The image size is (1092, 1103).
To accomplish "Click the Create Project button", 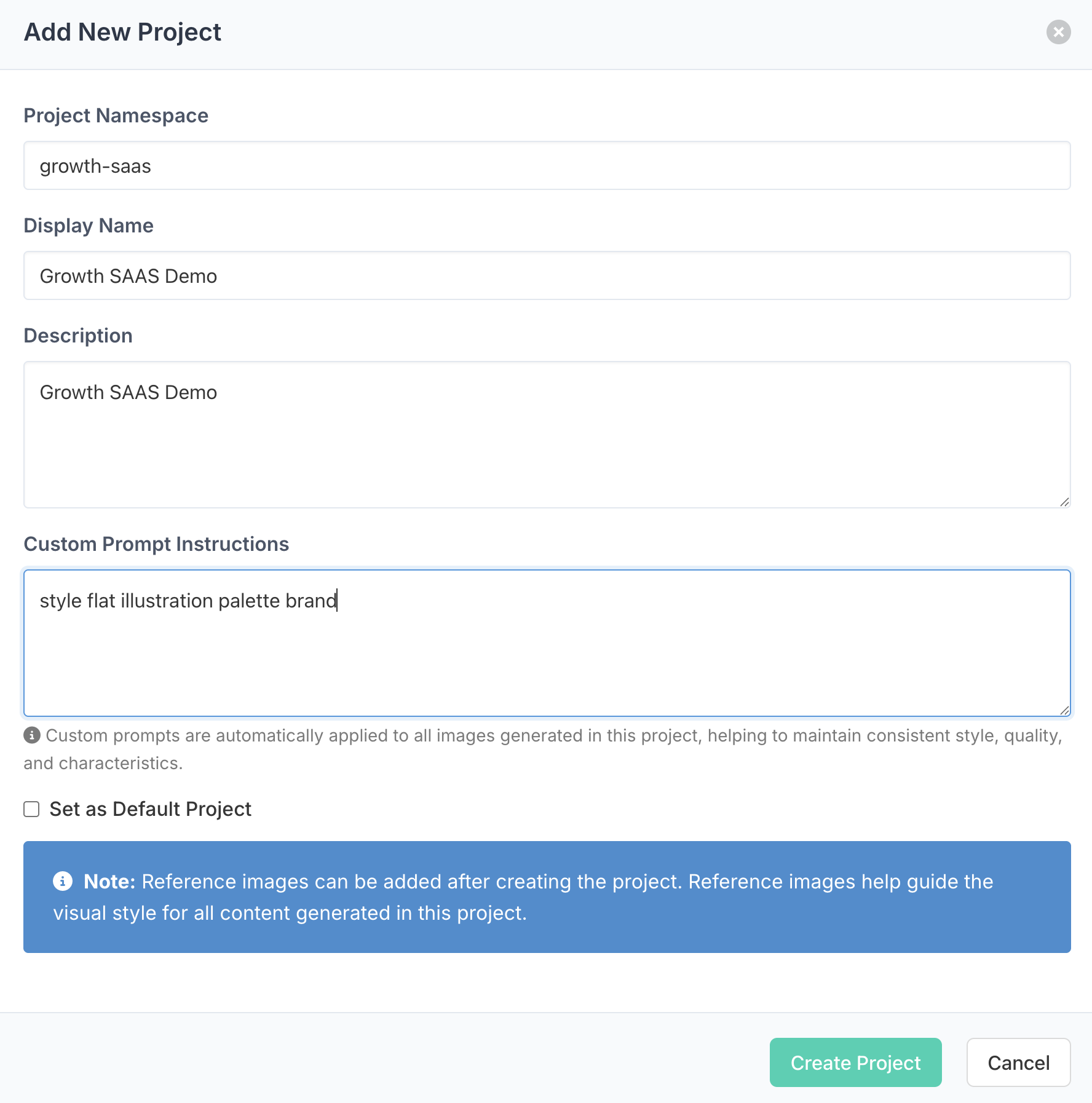I will 855,1062.
